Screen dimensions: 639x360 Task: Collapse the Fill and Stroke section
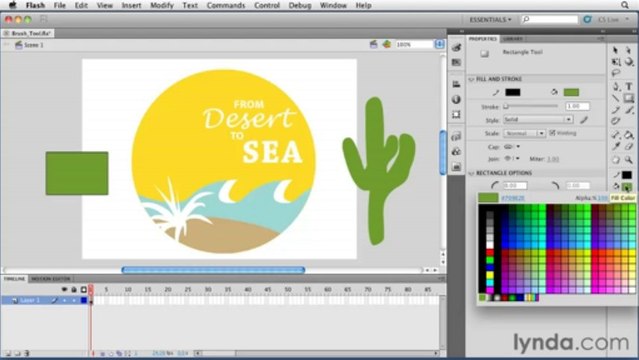(x=471, y=79)
